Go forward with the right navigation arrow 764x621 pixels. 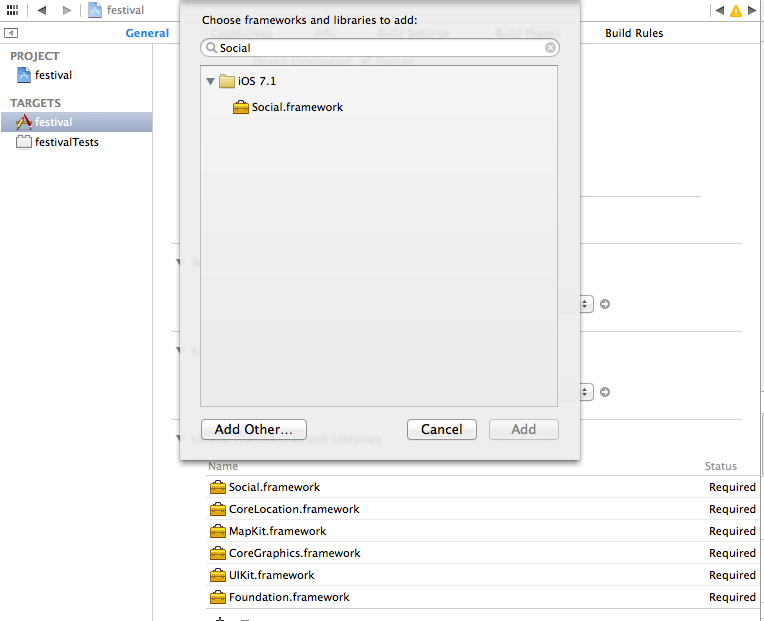click(67, 10)
